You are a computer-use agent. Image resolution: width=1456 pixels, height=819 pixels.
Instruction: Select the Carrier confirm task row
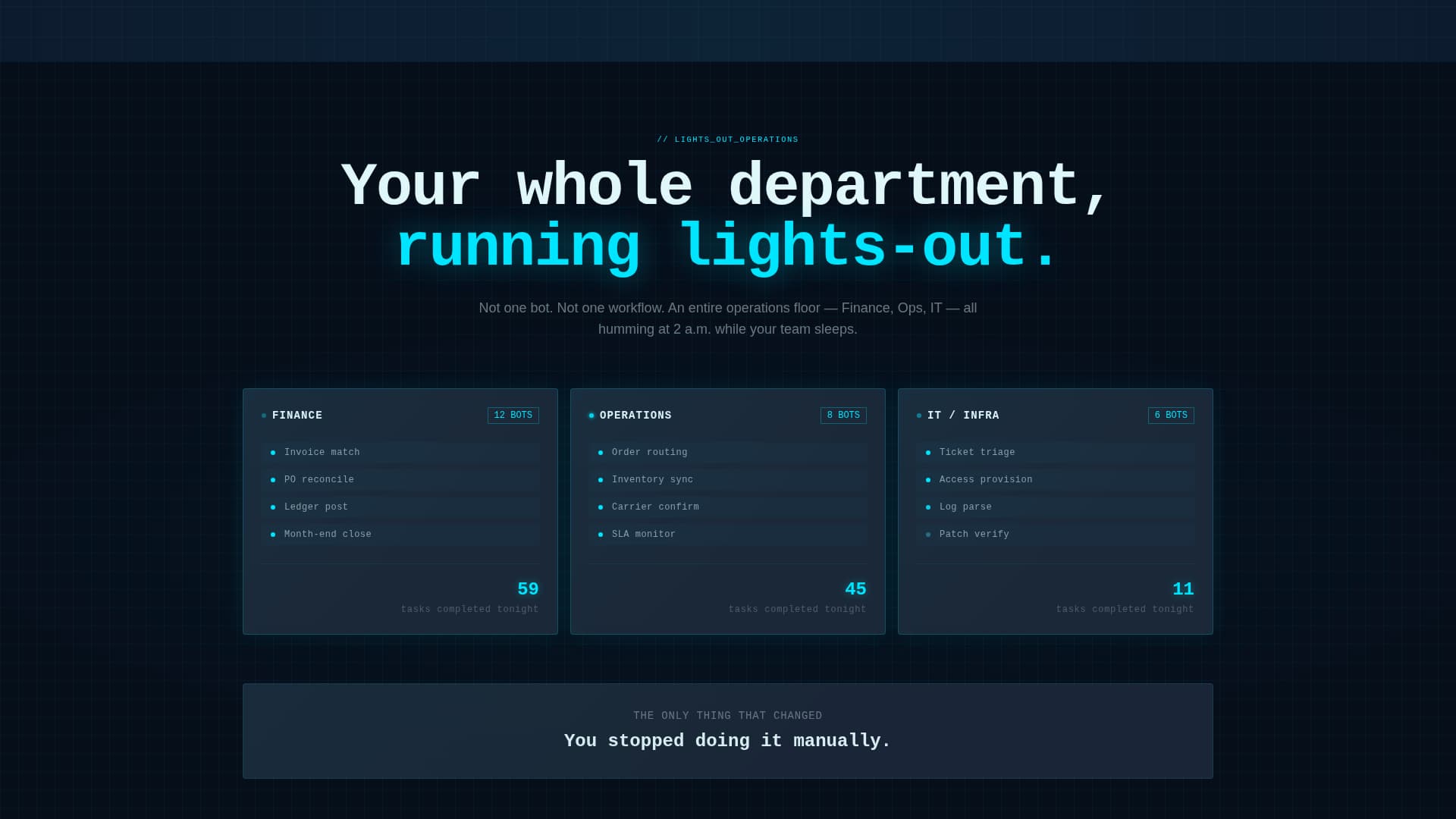coord(728,507)
